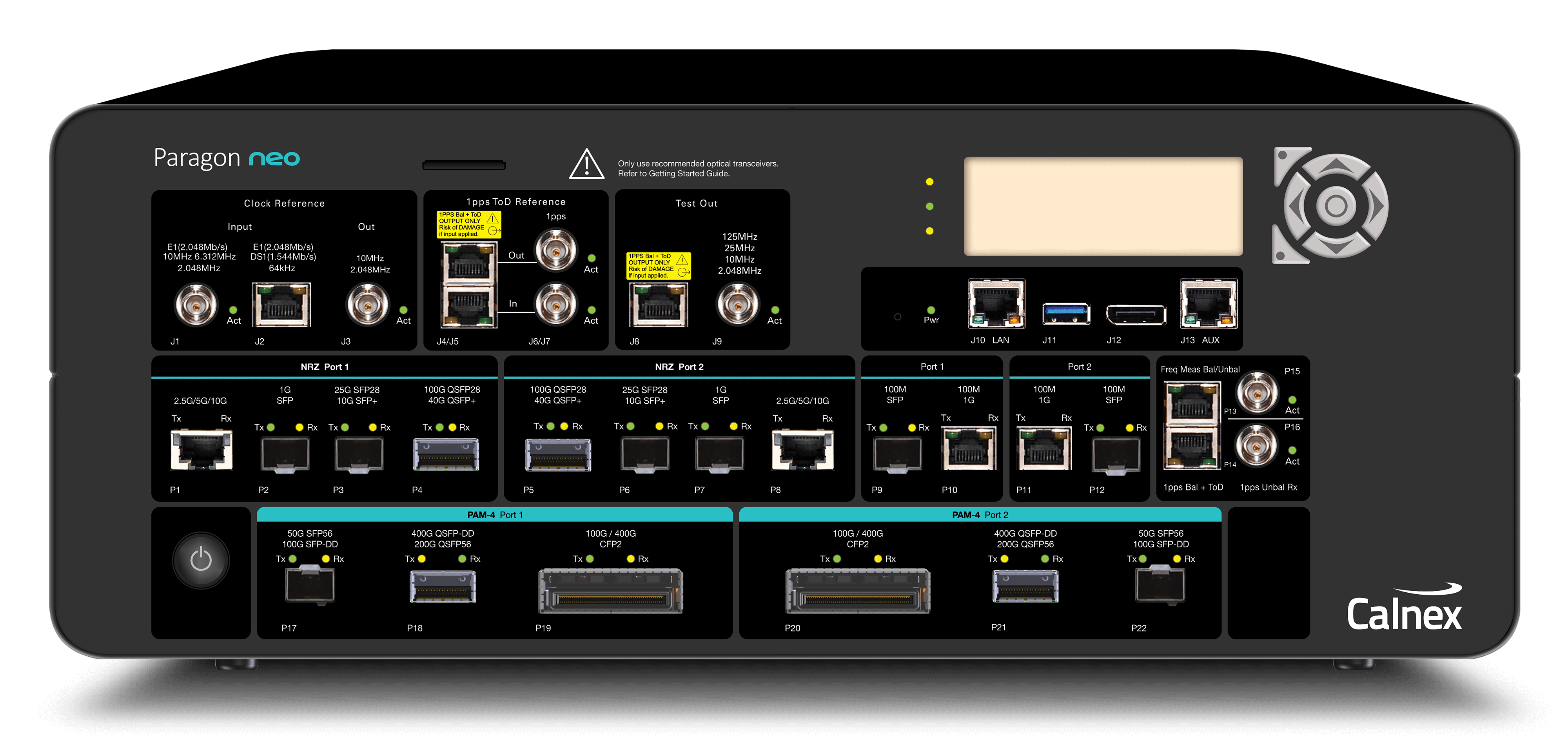The height and width of the screenshot is (755, 1568).
Task: Click the J12 DisplayPort connector
Action: pyautogui.click(x=1135, y=314)
